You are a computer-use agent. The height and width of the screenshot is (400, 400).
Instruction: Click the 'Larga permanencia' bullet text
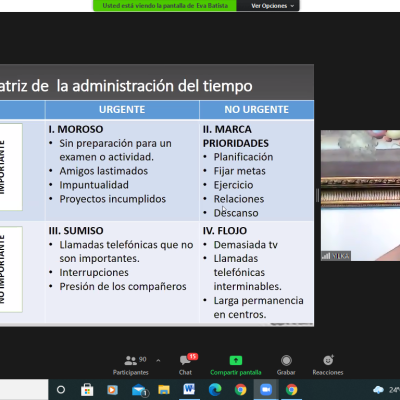259,301
